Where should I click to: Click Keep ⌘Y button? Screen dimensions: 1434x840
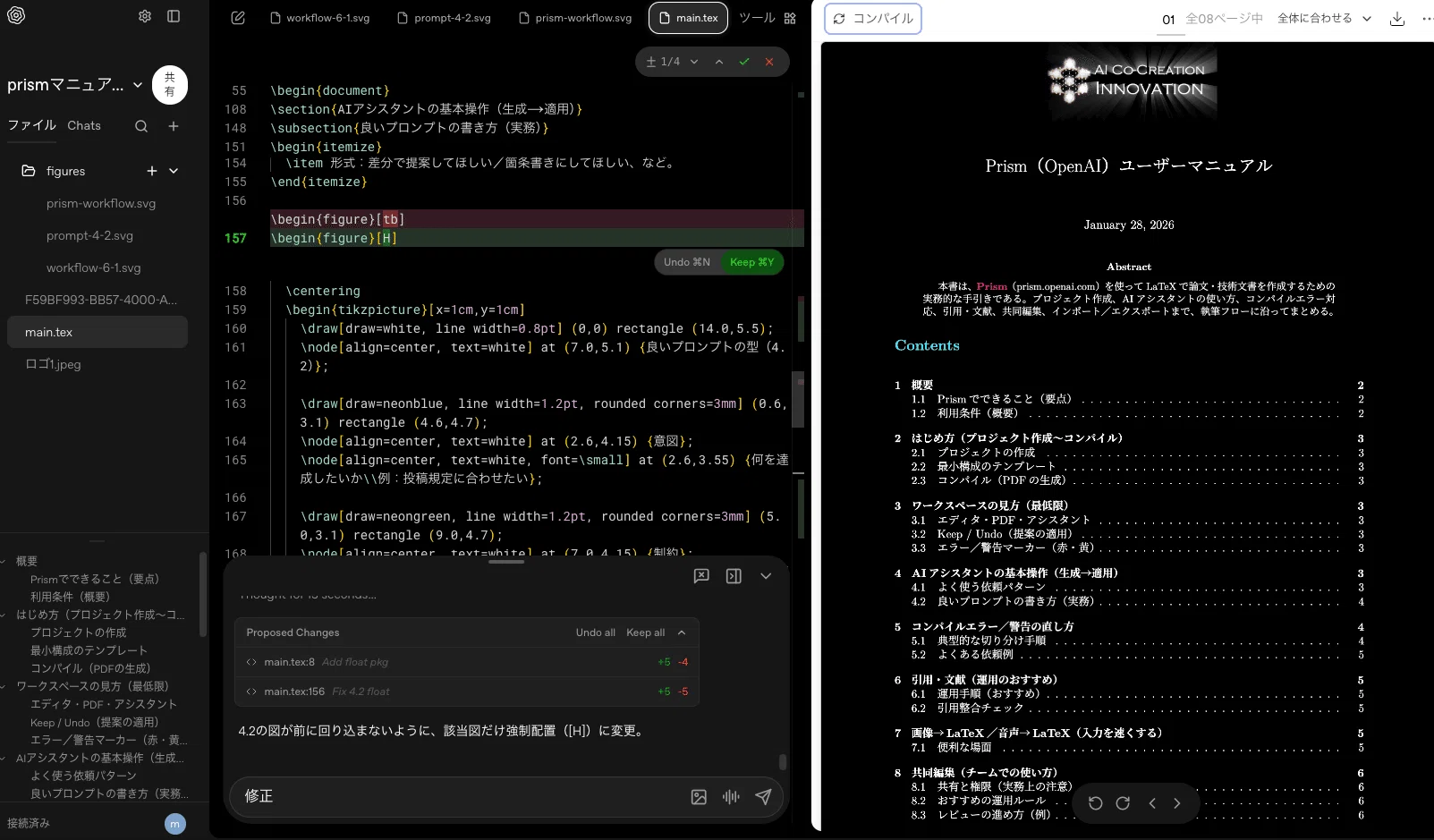pyautogui.click(x=751, y=262)
